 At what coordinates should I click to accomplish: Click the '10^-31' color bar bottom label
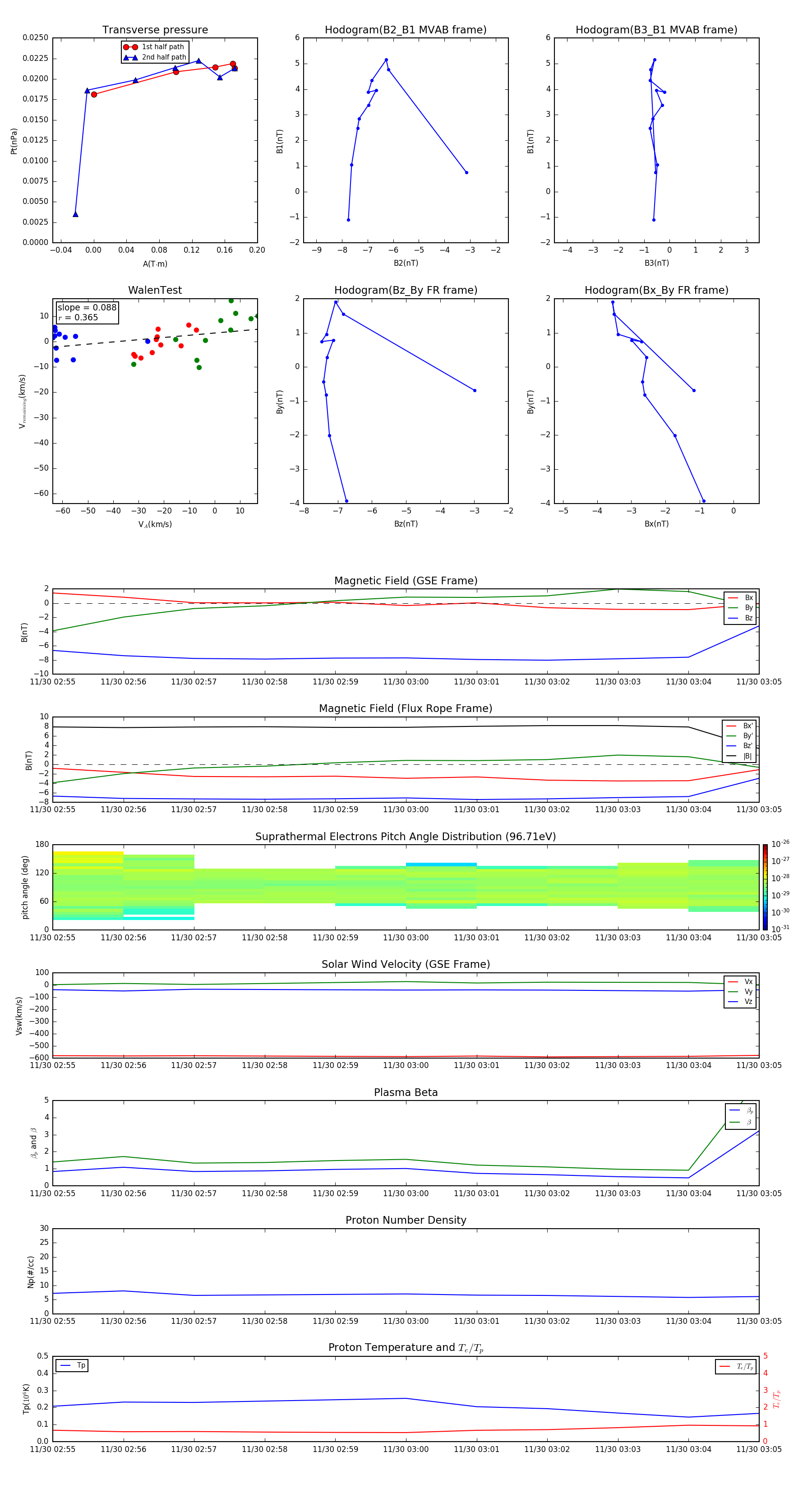pyautogui.click(x=780, y=929)
